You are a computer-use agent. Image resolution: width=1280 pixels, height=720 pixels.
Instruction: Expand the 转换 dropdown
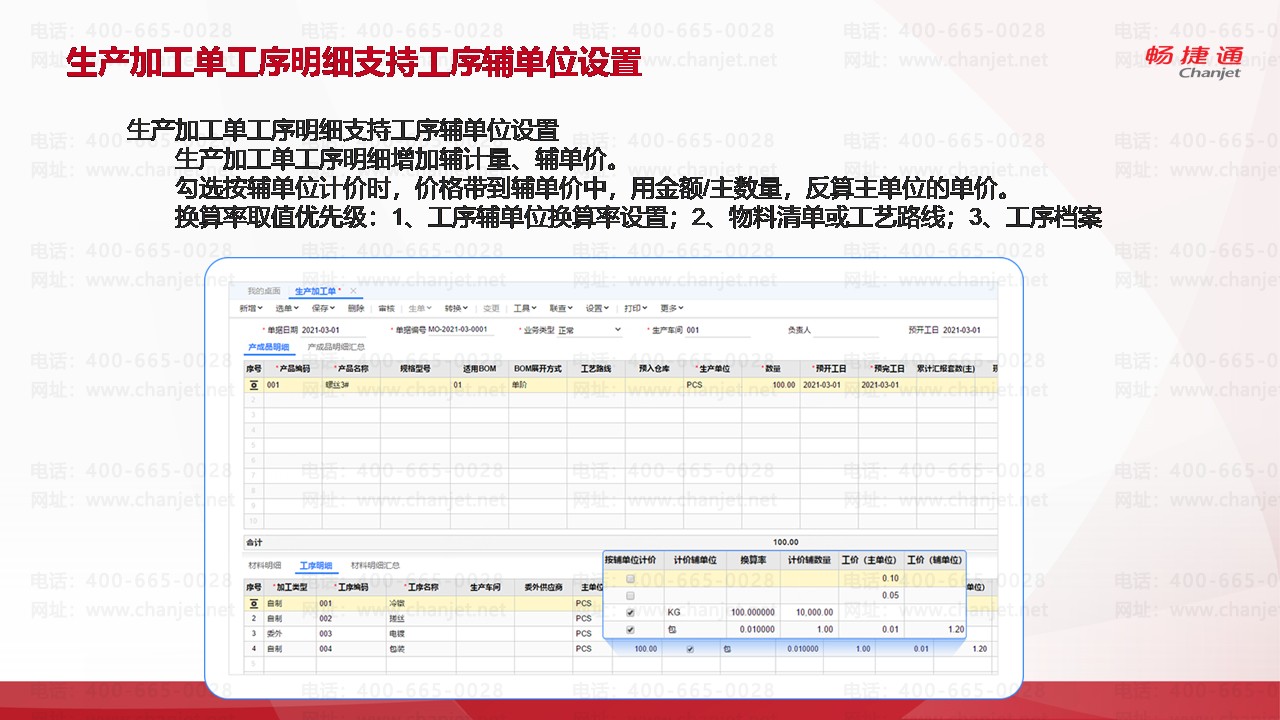pos(456,308)
